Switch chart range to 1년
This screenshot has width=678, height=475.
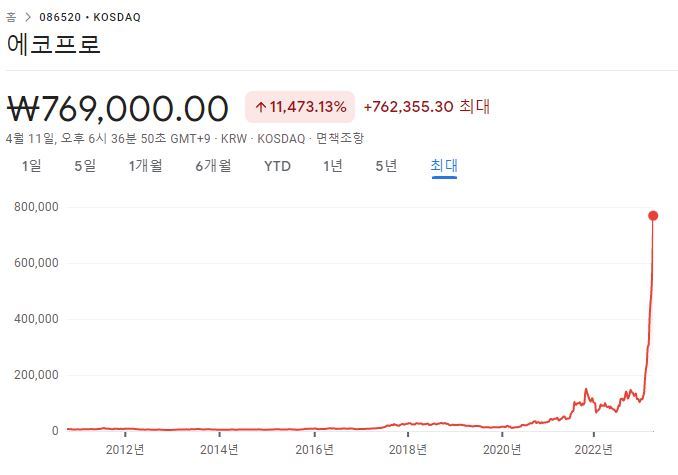pyautogui.click(x=333, y=166)
